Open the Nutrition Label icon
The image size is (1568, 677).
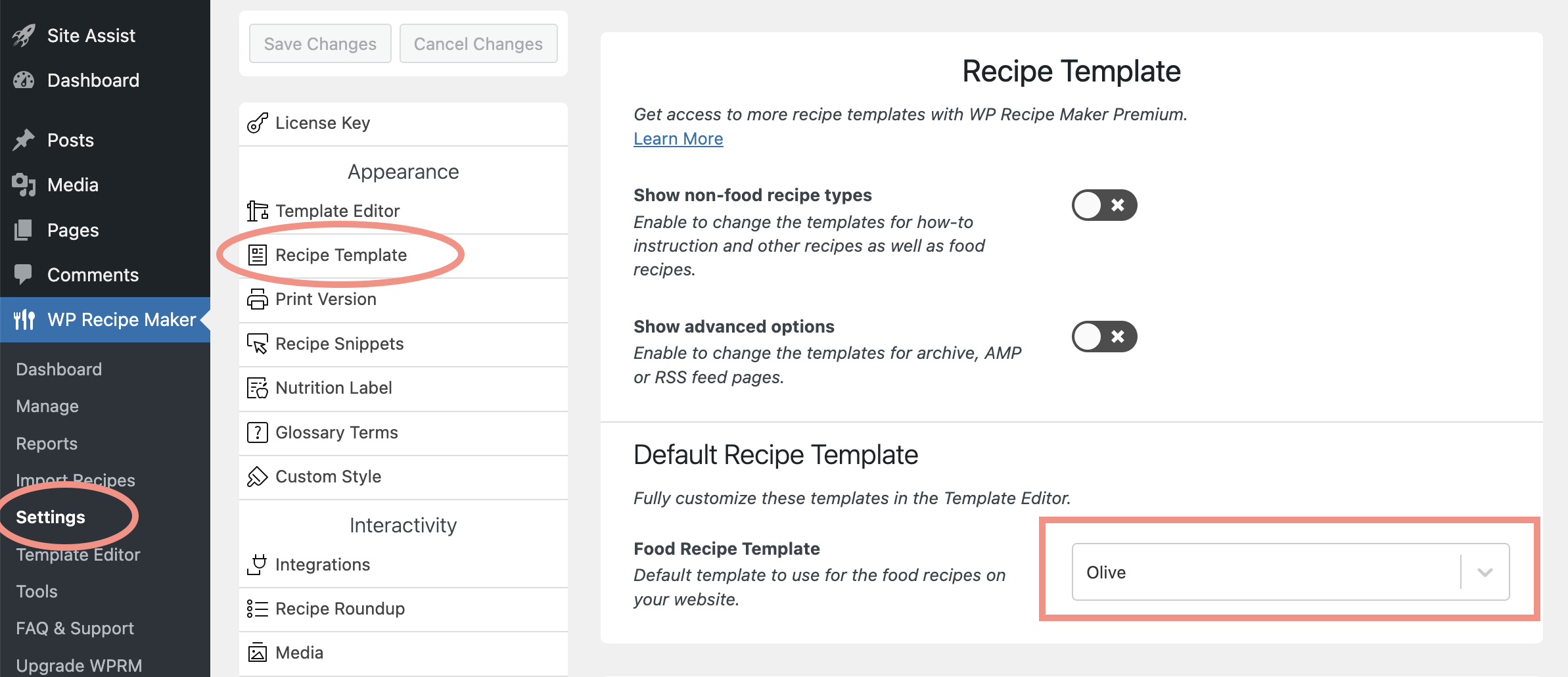(257, 388)
